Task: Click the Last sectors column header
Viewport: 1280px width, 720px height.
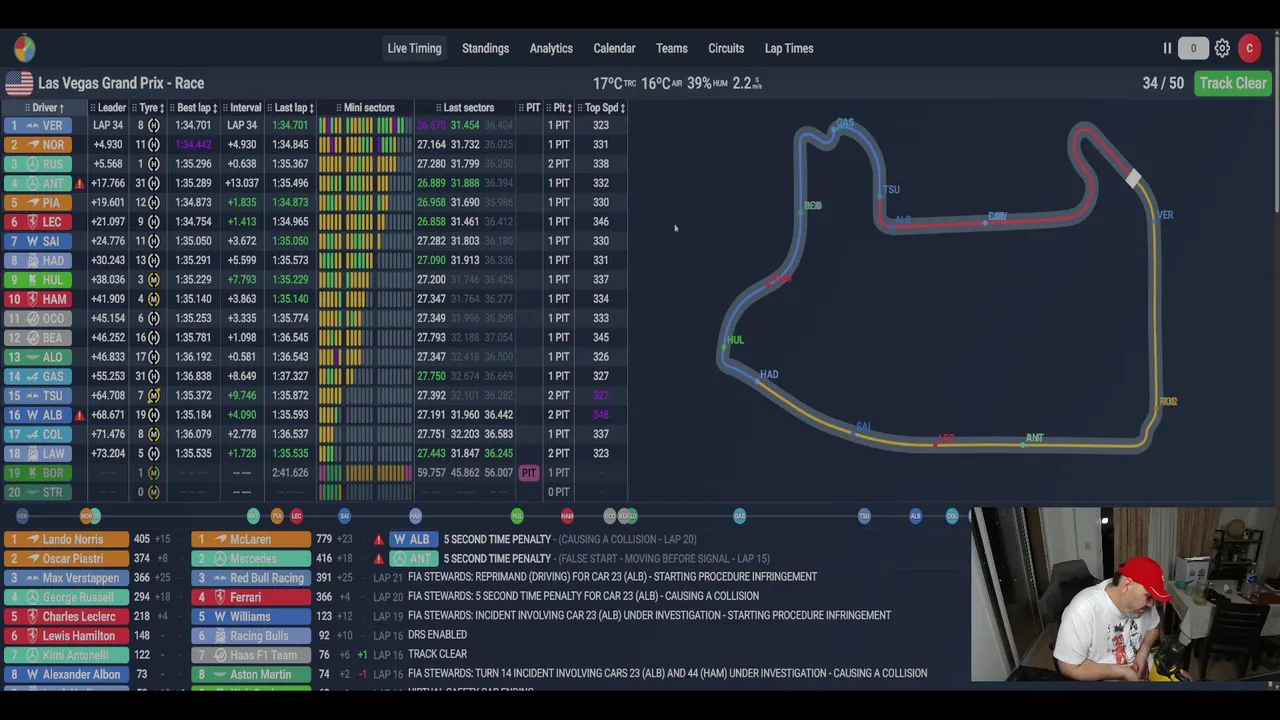Action: pos(465,108)
